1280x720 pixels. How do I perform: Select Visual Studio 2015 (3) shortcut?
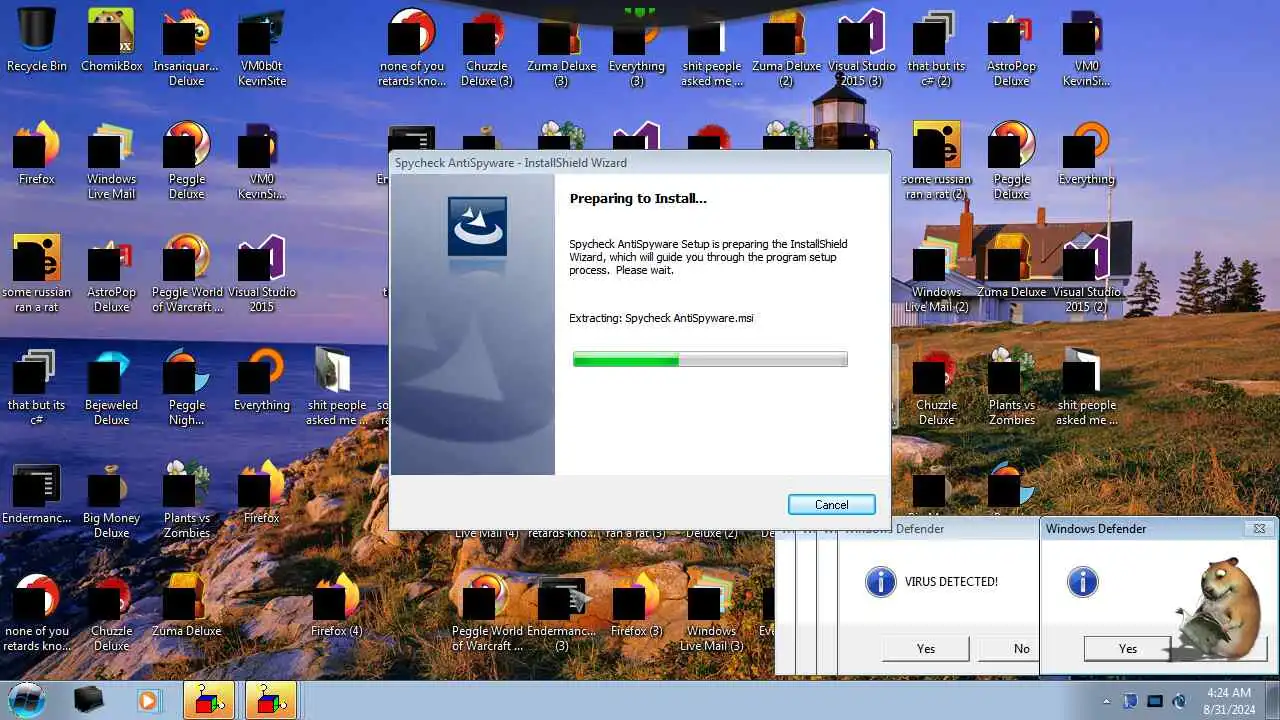pyautogui.click(x=861, y=47)
